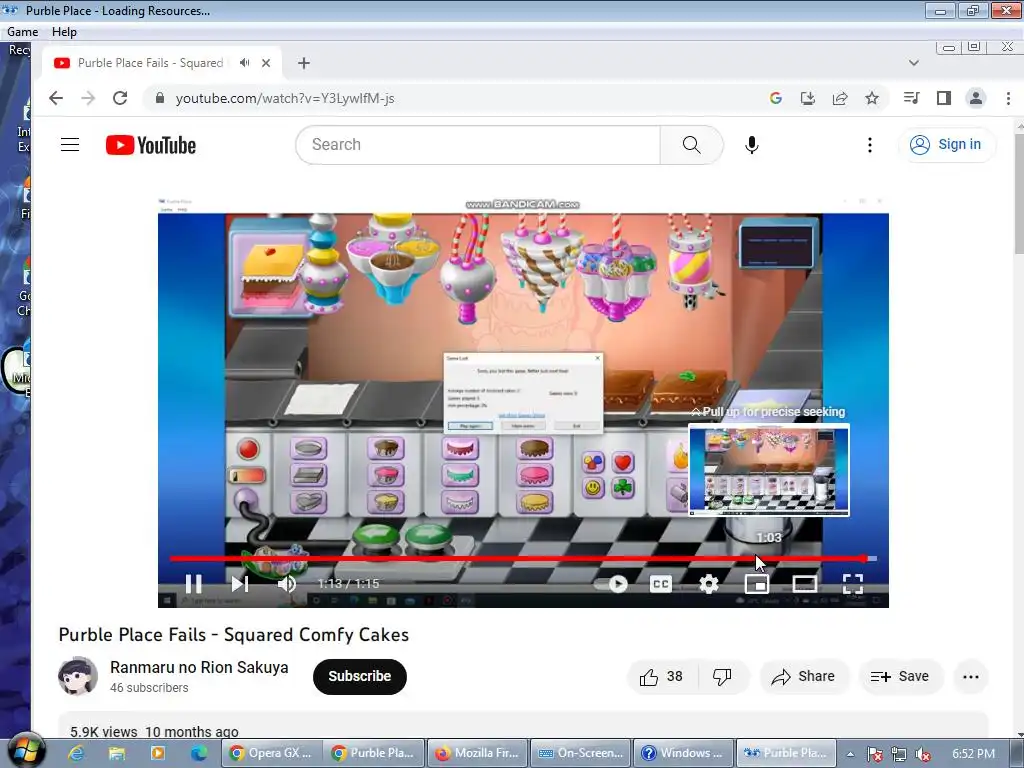Open the Windows Start orb
This screenshot has width=1024, height=768.
click(27, 750)
